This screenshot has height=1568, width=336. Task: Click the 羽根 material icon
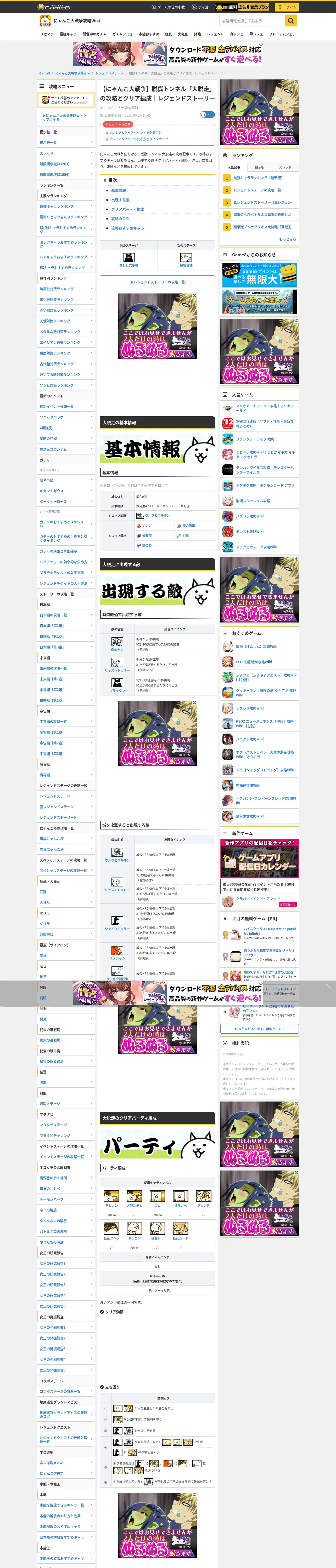tap(179, 536)
